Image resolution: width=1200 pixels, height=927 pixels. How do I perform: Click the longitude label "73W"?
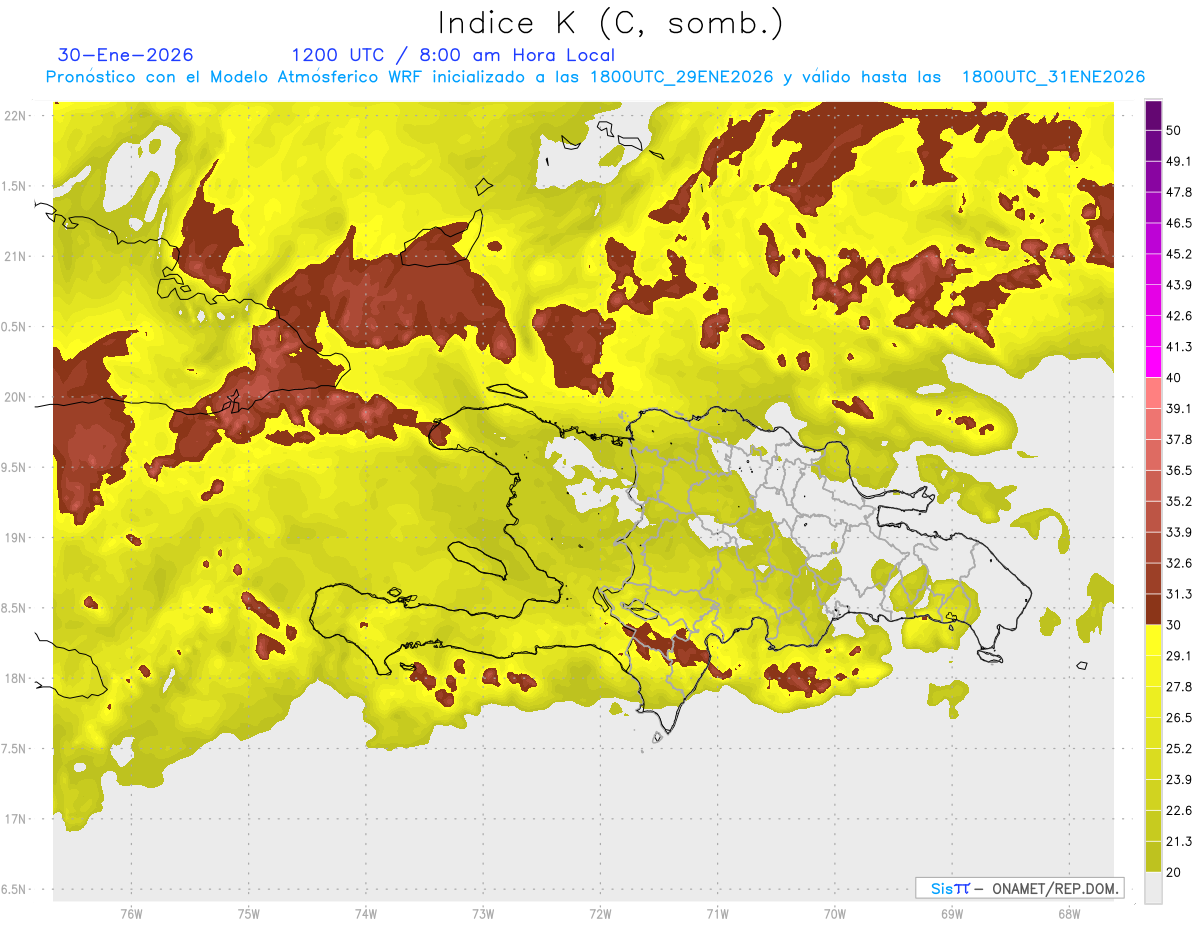(483, 913)
